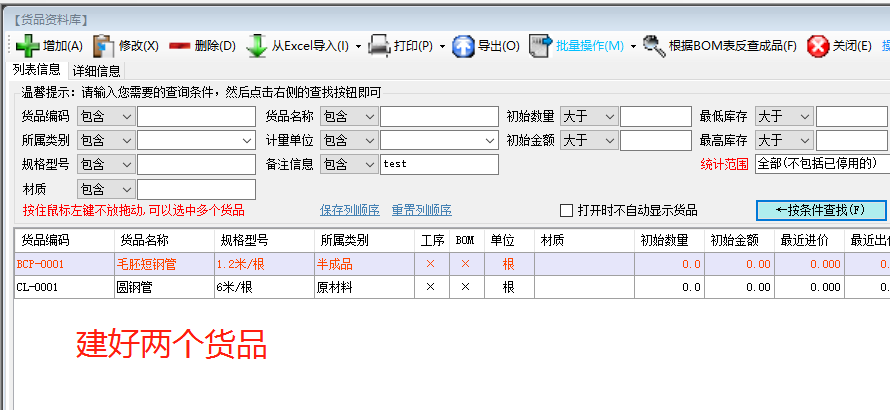
Task: Select the 列表信息 tab
Action: [x=36, y=70]
